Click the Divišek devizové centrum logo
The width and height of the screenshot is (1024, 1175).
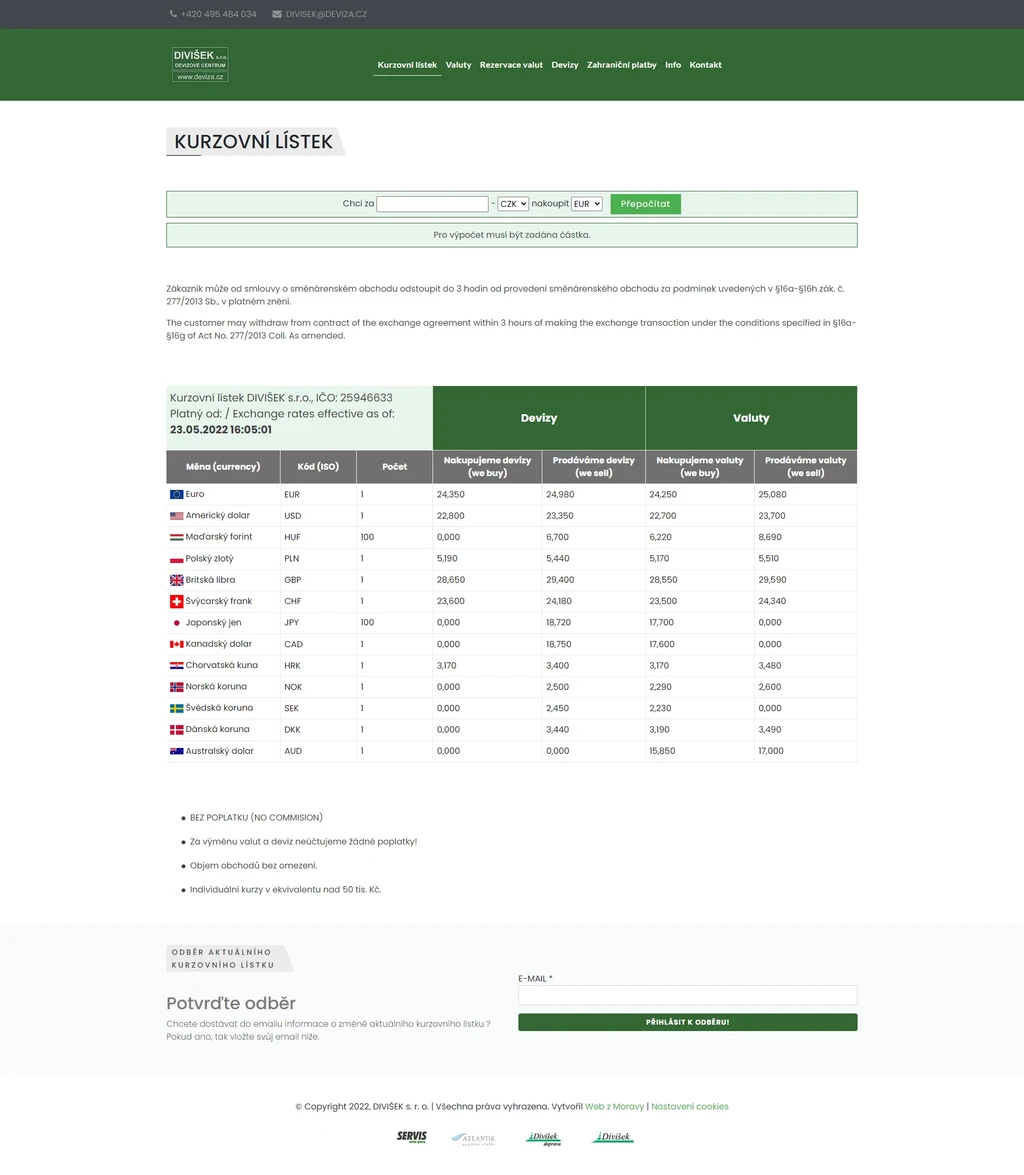pos(200,64)
